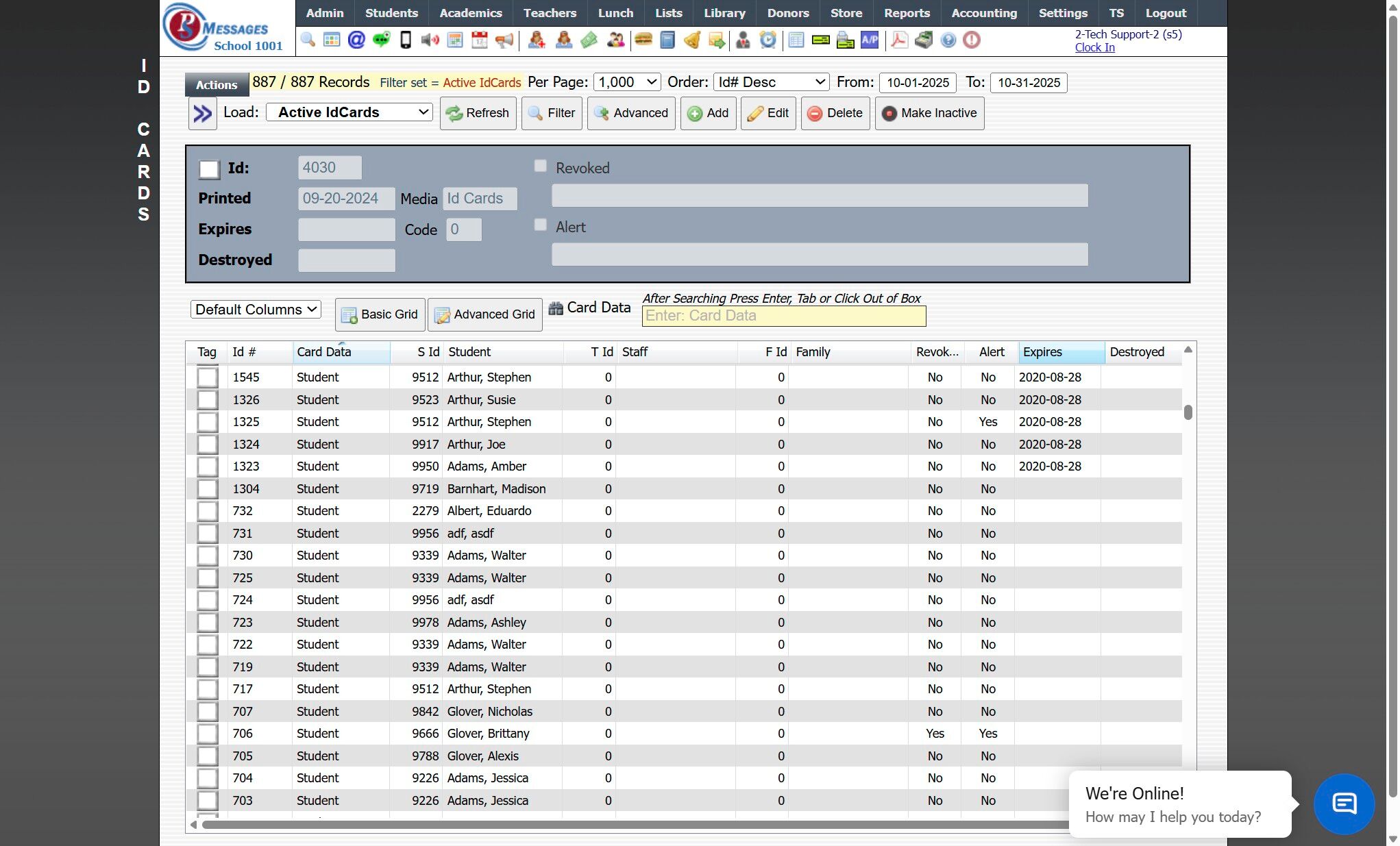
Task: Click the Card Data search field
Action: tap(783, 316)
